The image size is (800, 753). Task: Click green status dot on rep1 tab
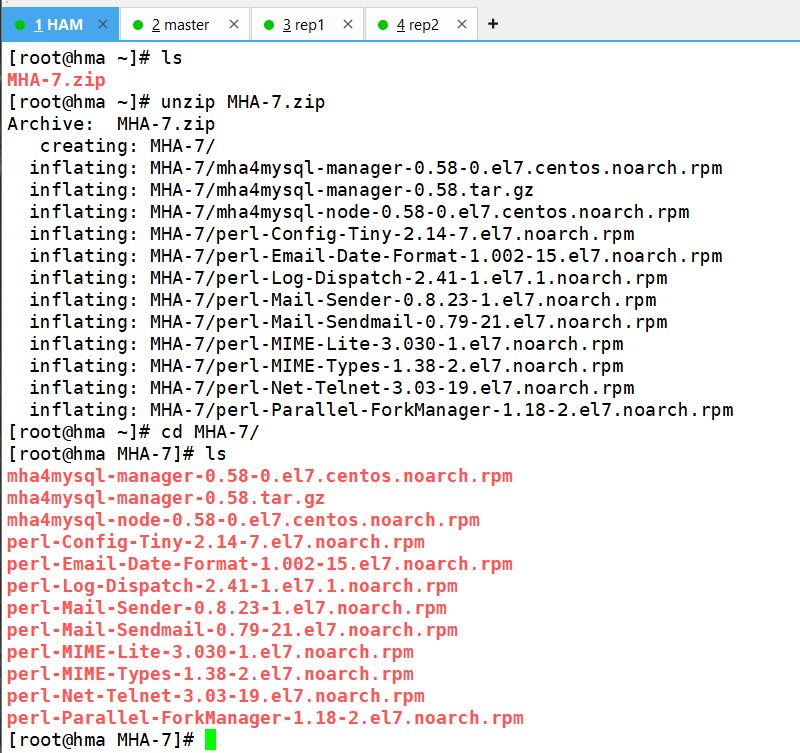[269, 25]
